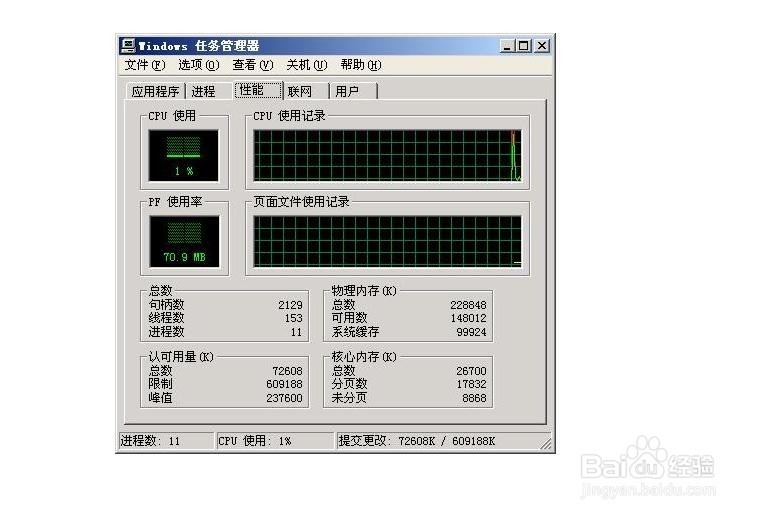Click the 句柄数 label
757x517 pixels.
point(167,305)
